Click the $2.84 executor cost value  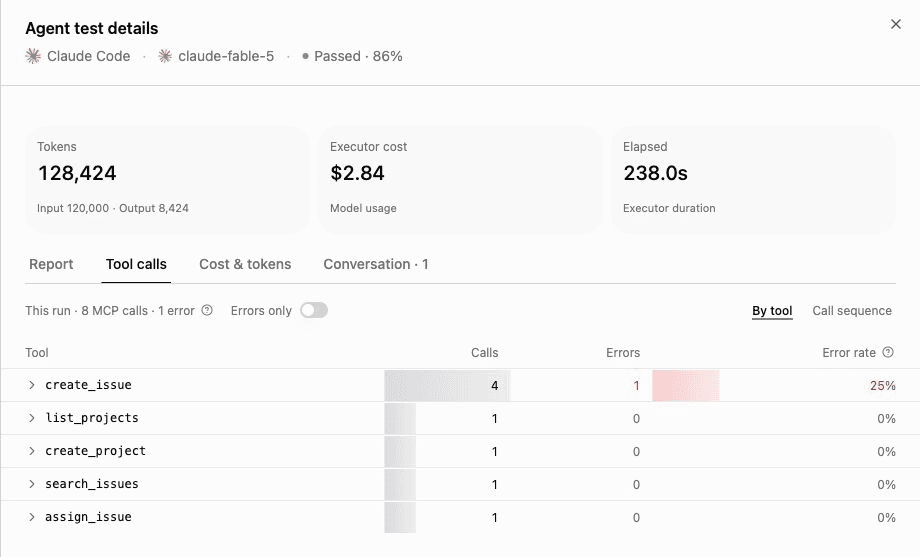click(357, 173)
